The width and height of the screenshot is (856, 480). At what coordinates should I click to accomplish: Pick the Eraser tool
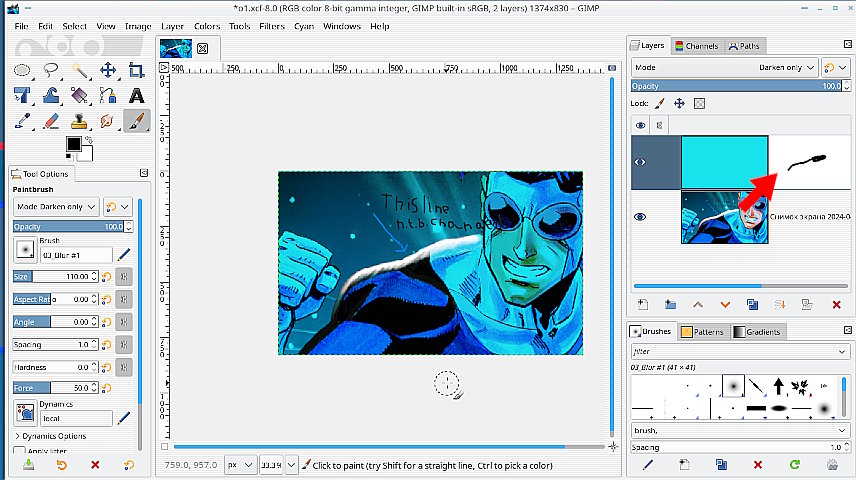(51, 121)
